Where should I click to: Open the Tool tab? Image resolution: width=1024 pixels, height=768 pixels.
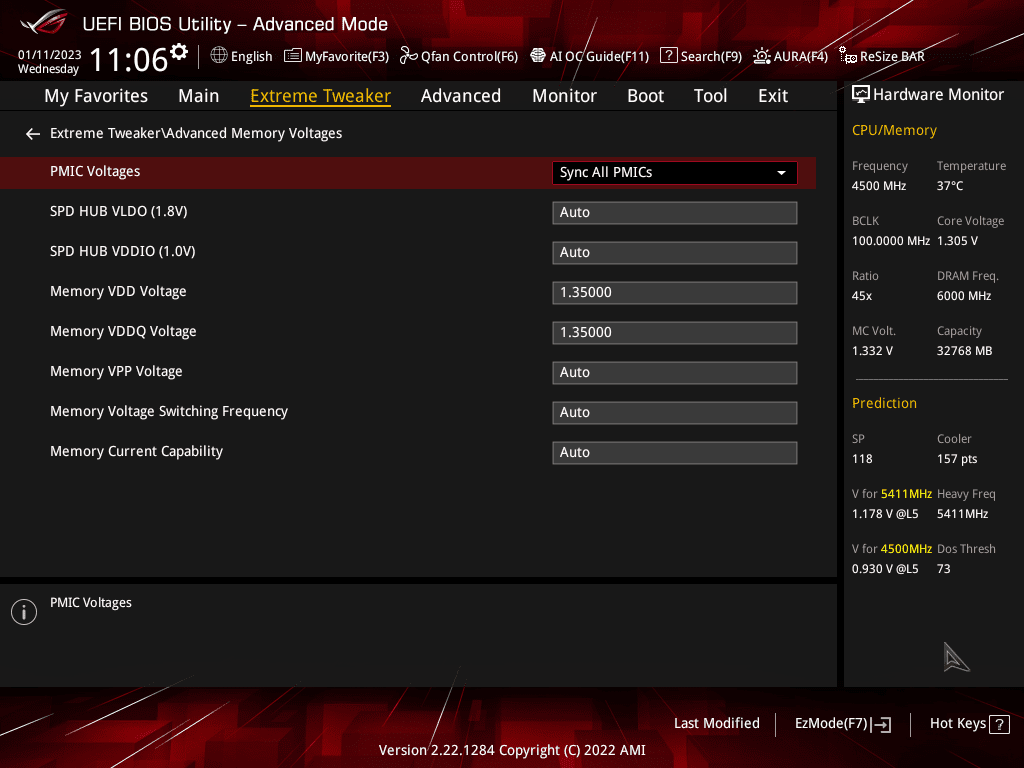click(x=711, y=96)
